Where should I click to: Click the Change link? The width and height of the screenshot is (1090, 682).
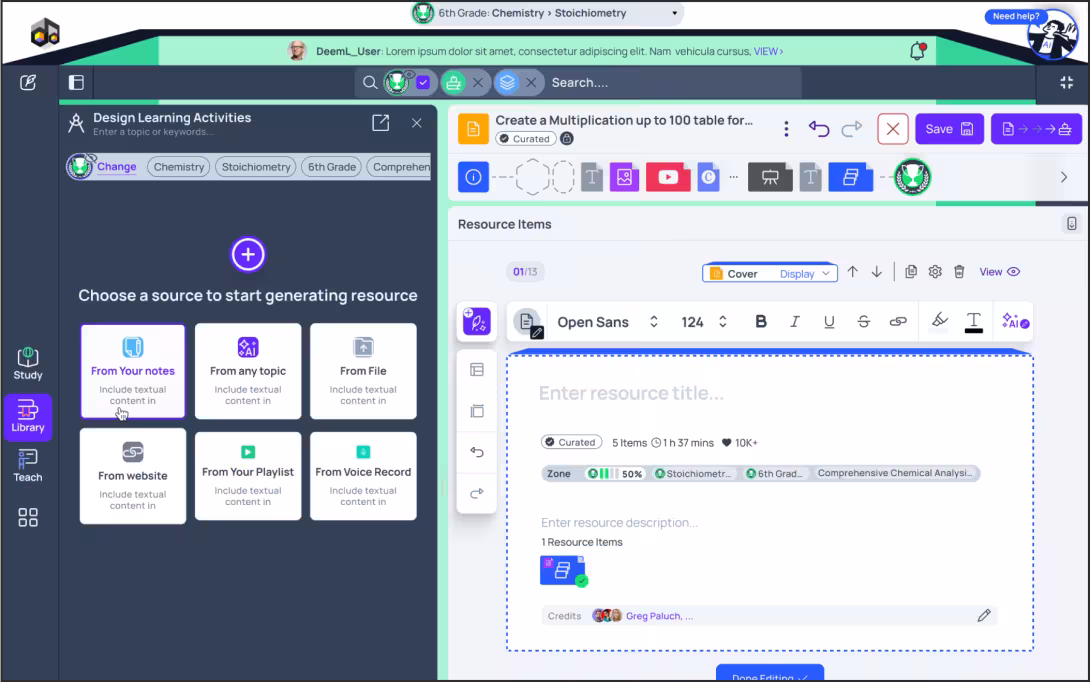click(116, 167)
